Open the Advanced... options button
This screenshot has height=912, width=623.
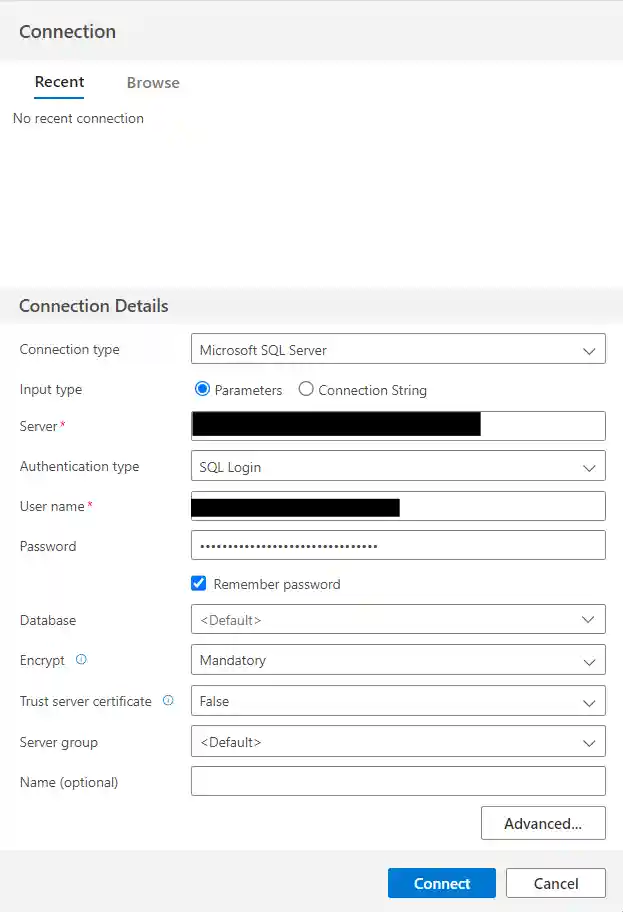[x=543, y=824]
